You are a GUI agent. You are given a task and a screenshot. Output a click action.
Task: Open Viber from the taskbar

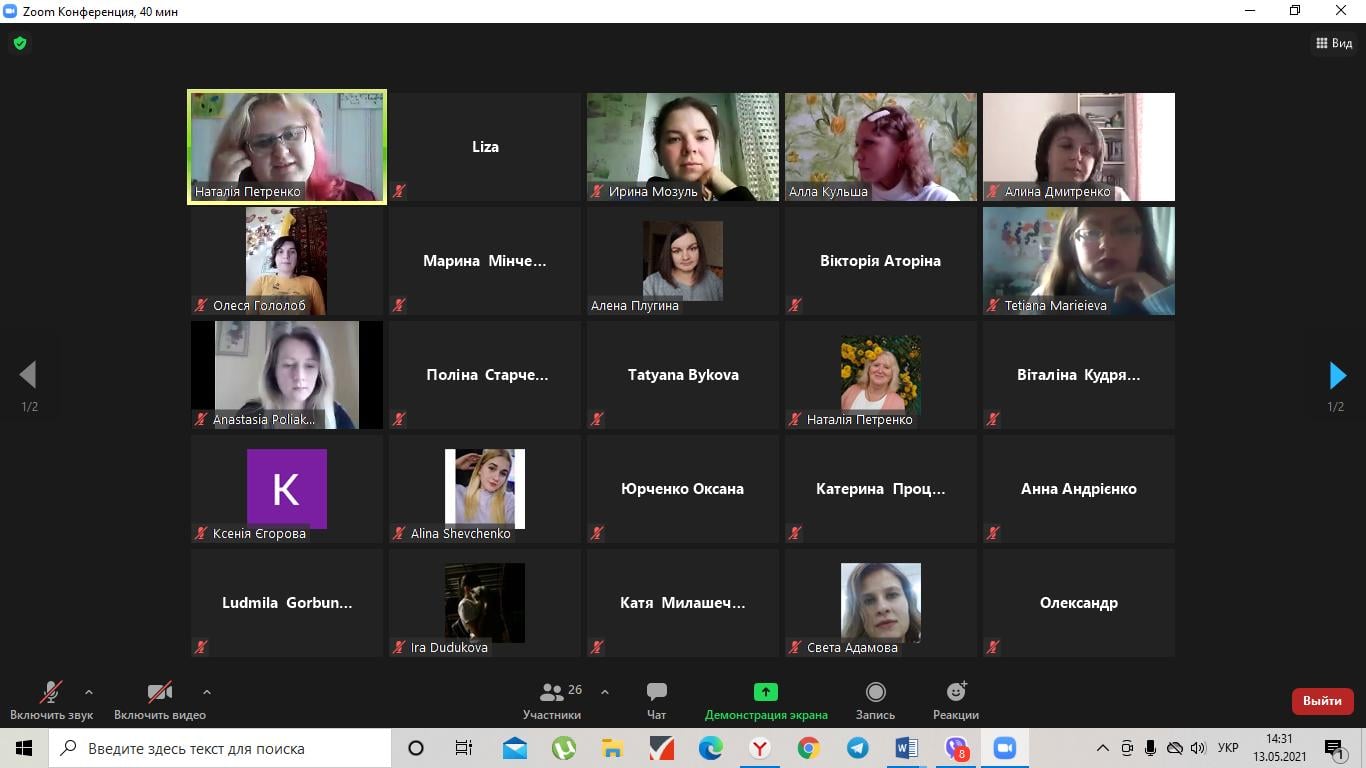point(956,748)
